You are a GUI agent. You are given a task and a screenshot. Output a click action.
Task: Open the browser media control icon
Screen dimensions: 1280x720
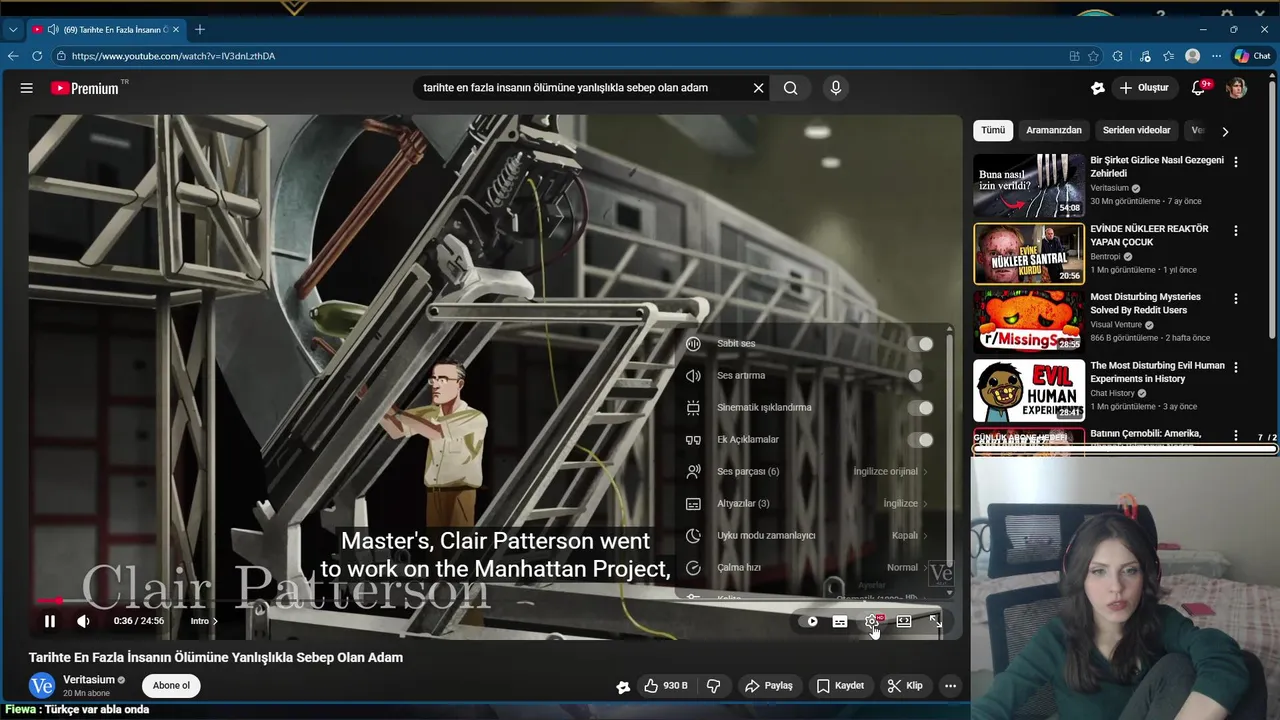coord(1144,56)
